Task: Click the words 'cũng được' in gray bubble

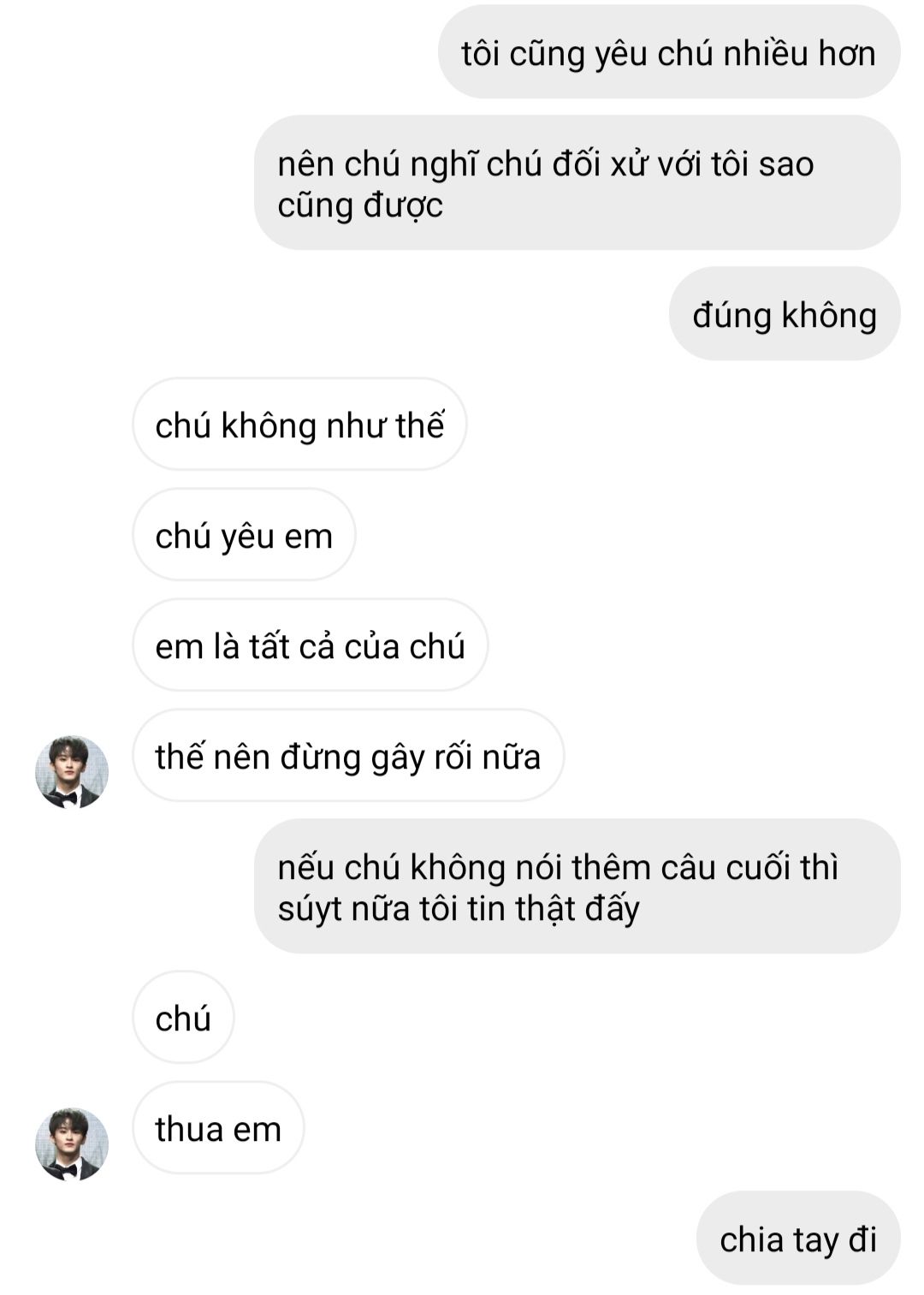Action: click(x=360, y=205)
